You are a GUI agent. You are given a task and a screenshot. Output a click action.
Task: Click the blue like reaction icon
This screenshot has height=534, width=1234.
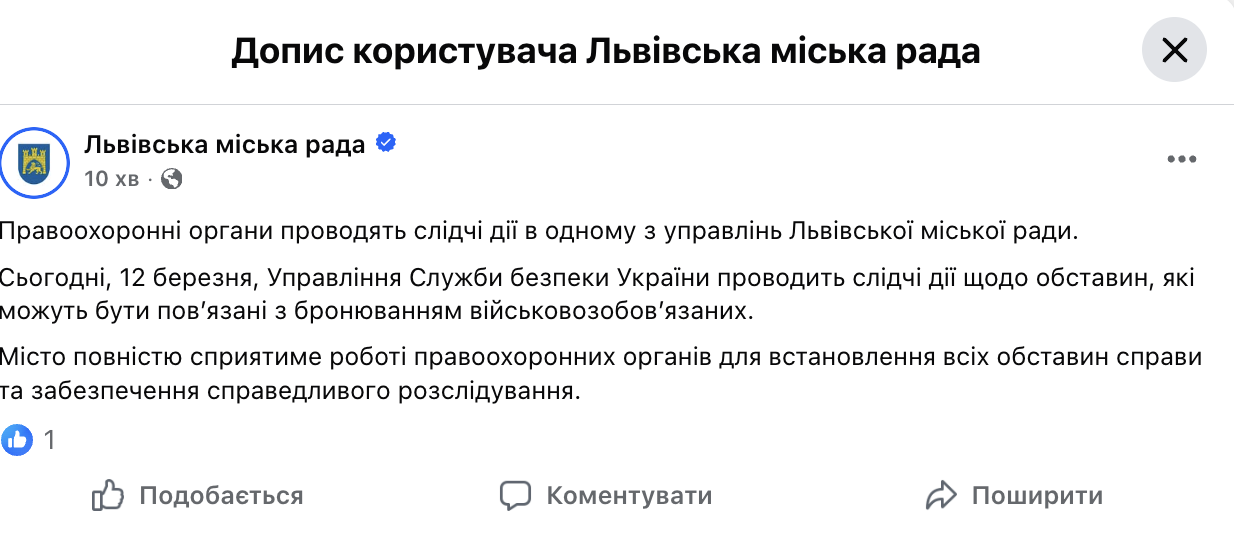click(x=17, y=438)
